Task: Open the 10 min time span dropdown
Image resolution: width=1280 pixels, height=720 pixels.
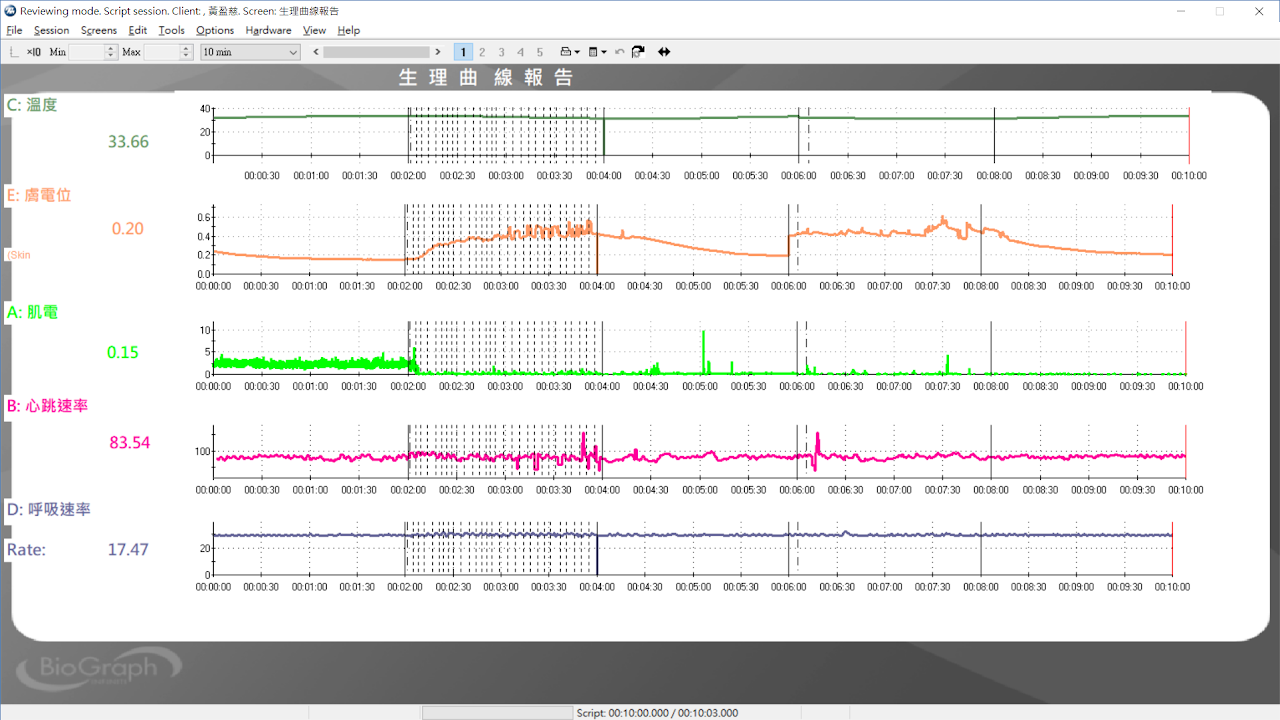Action: coord(250,52)
